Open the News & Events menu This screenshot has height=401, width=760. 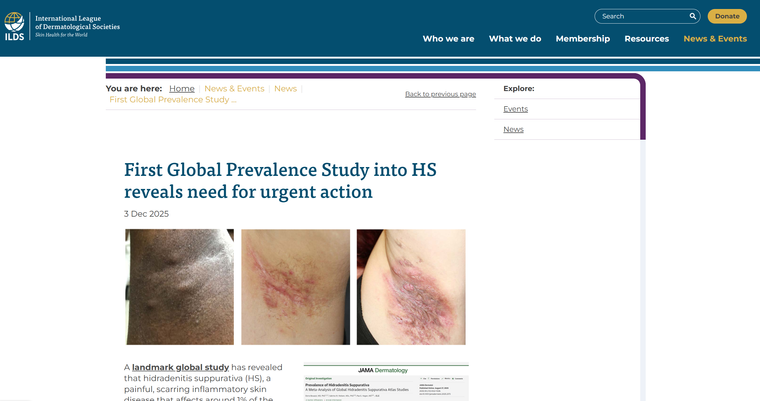point(715,39)
